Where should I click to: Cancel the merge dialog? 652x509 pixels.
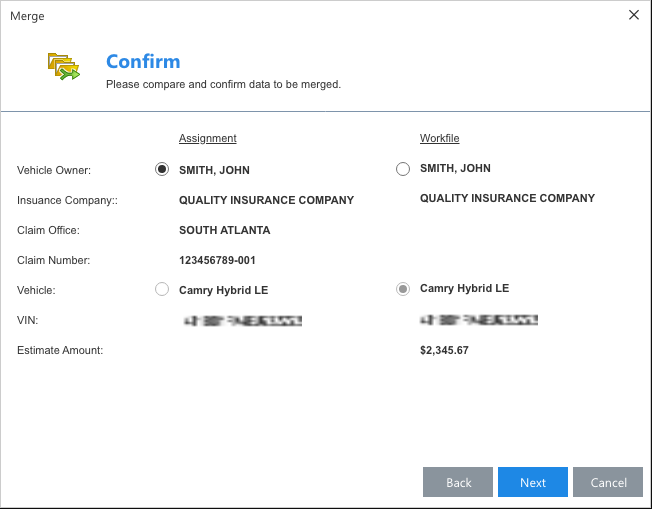pyautogui.click(x=608, y=482)
